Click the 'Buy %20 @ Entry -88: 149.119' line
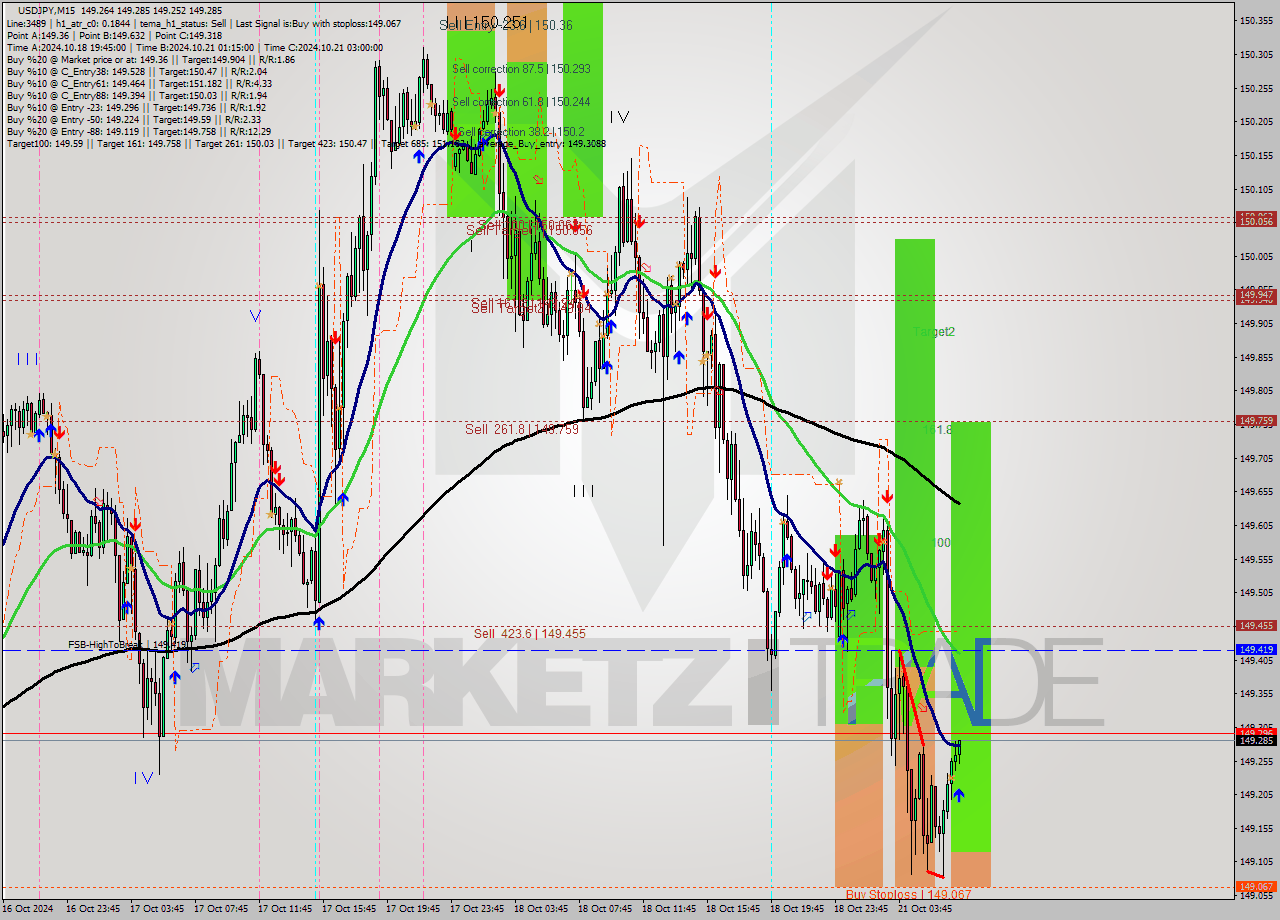This screenshot has width=1280, height=920. 138,131
